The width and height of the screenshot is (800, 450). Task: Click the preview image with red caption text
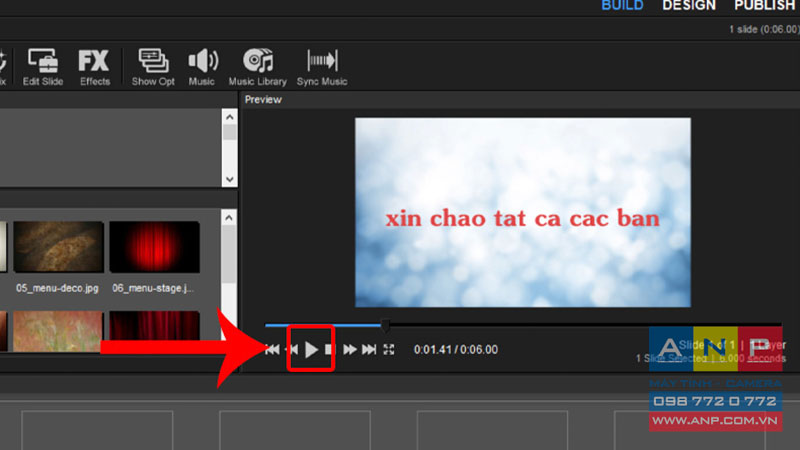[x=523, y=212]
